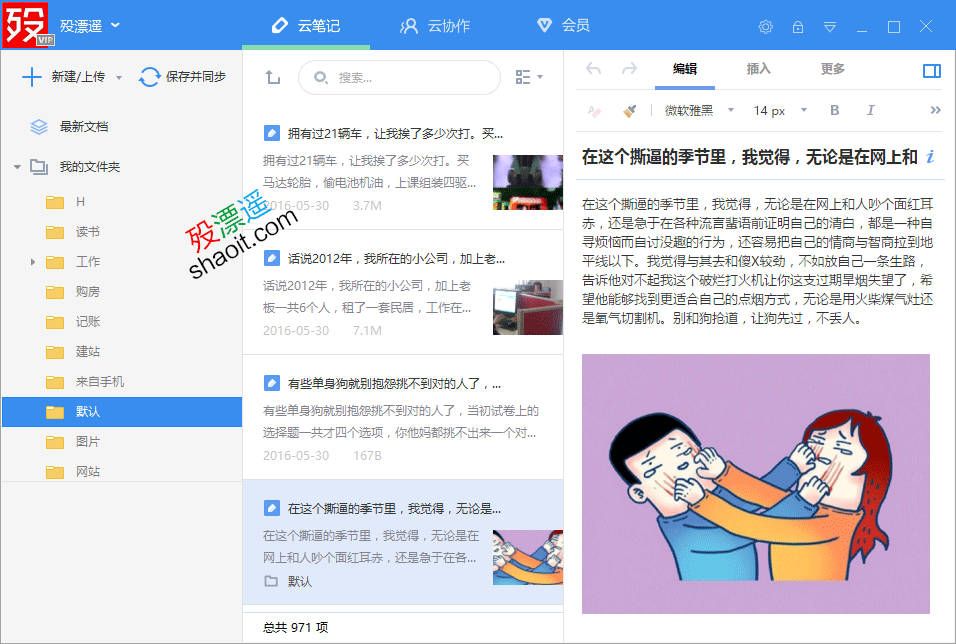The image size is (956, 644).
Task: Open folder H
Action: [x=80, y=202]
